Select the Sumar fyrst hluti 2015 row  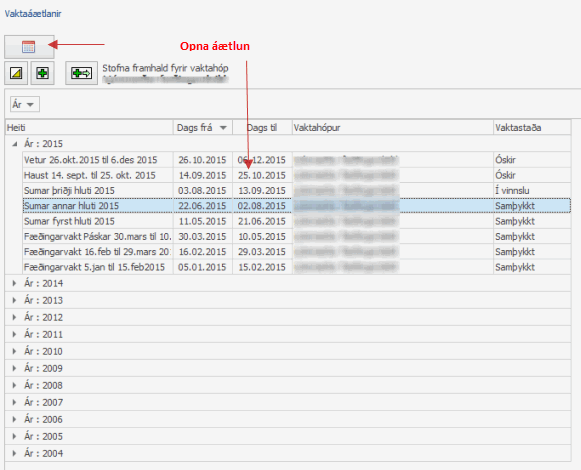tap(296, 221)
